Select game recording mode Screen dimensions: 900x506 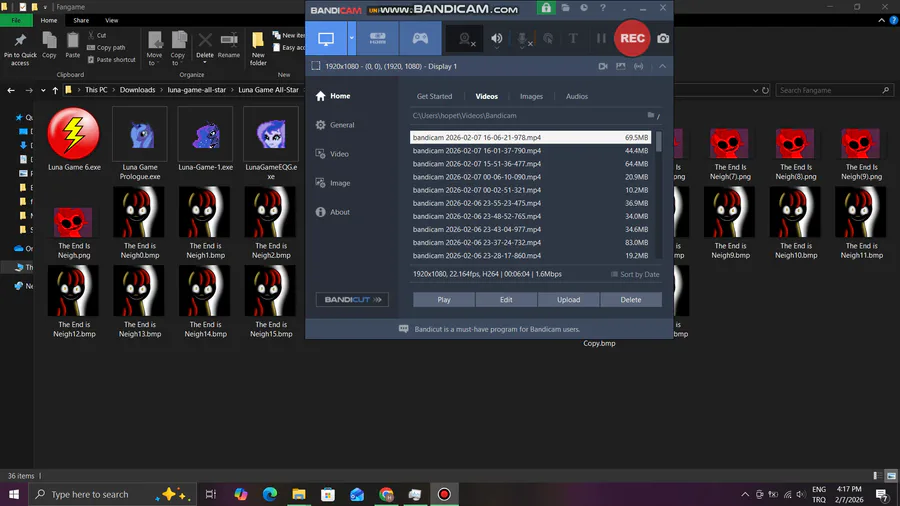[x=420, y=38]
